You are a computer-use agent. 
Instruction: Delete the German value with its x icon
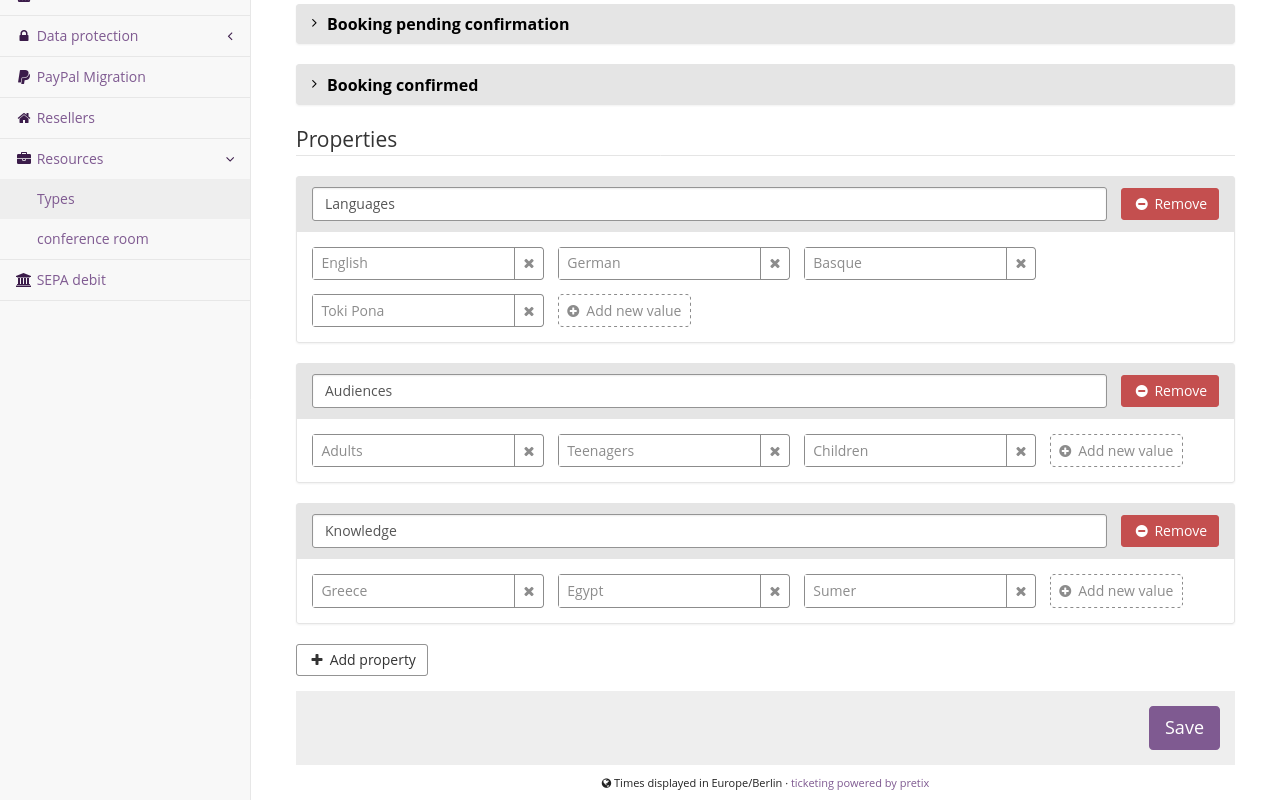(775, 263)
